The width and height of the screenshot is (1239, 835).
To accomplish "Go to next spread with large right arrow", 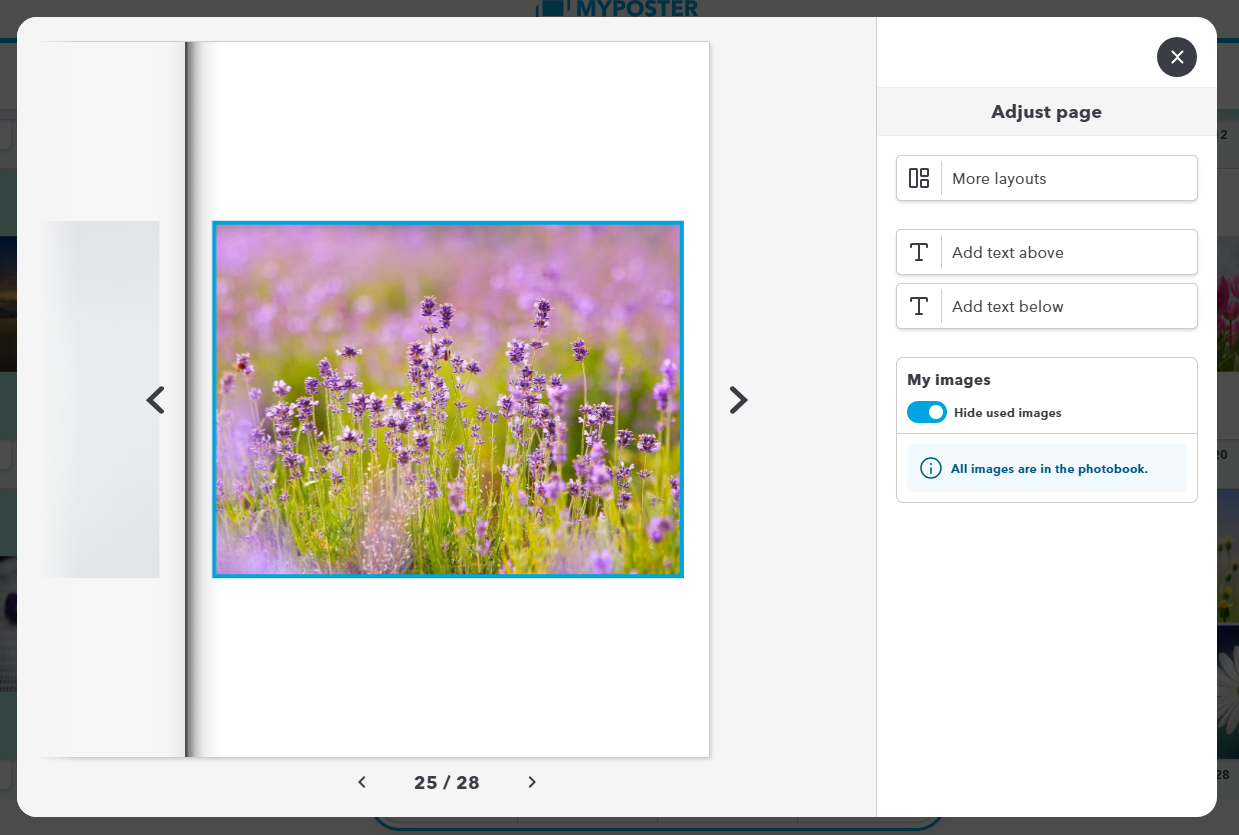I will pyautogui.click(x=738, y=400).
